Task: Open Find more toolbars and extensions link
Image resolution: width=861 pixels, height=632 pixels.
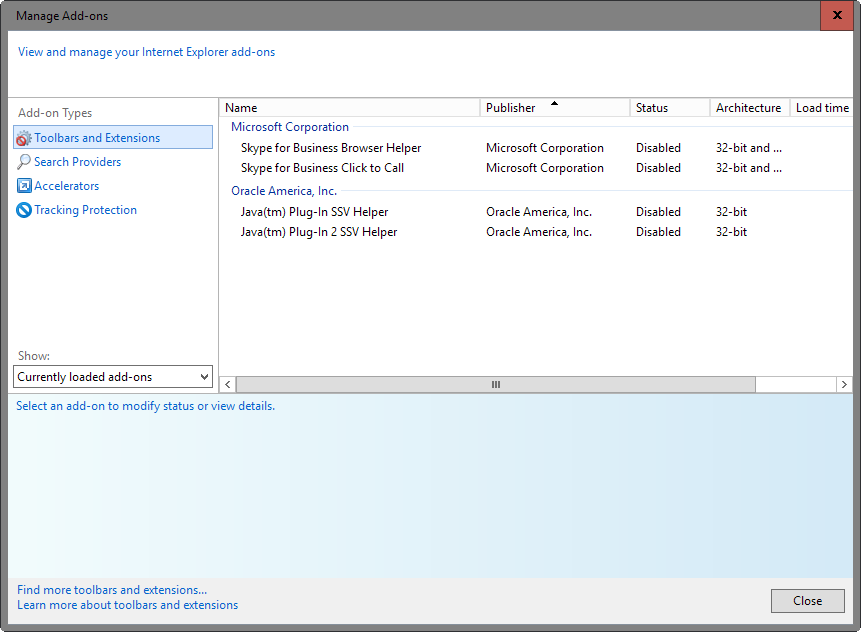Action: click(x=112, y=590)
